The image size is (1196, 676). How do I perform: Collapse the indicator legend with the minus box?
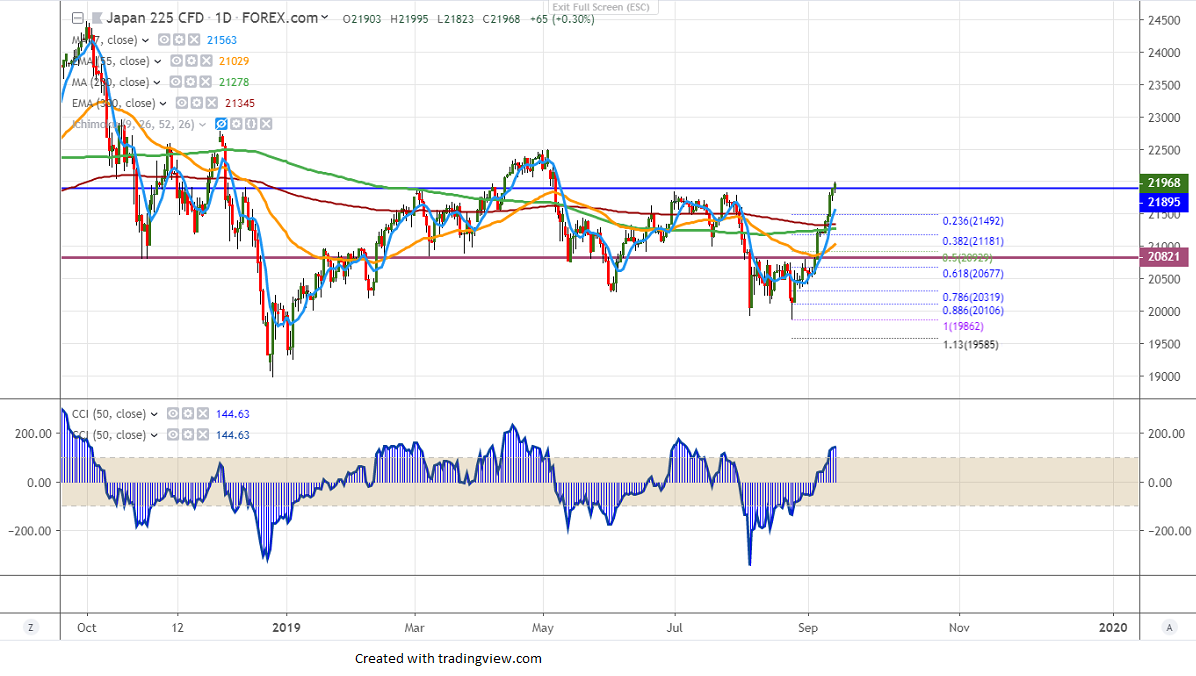point(77,18)
